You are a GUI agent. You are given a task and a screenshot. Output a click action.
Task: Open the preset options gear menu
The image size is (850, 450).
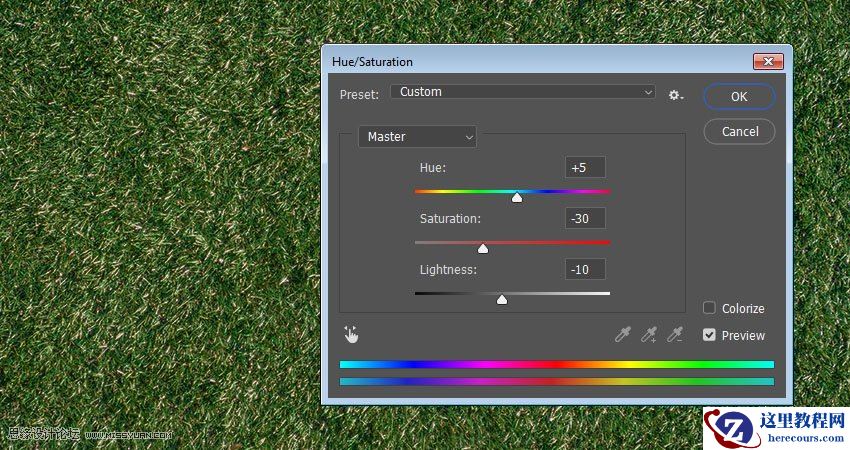coord(676,95)
